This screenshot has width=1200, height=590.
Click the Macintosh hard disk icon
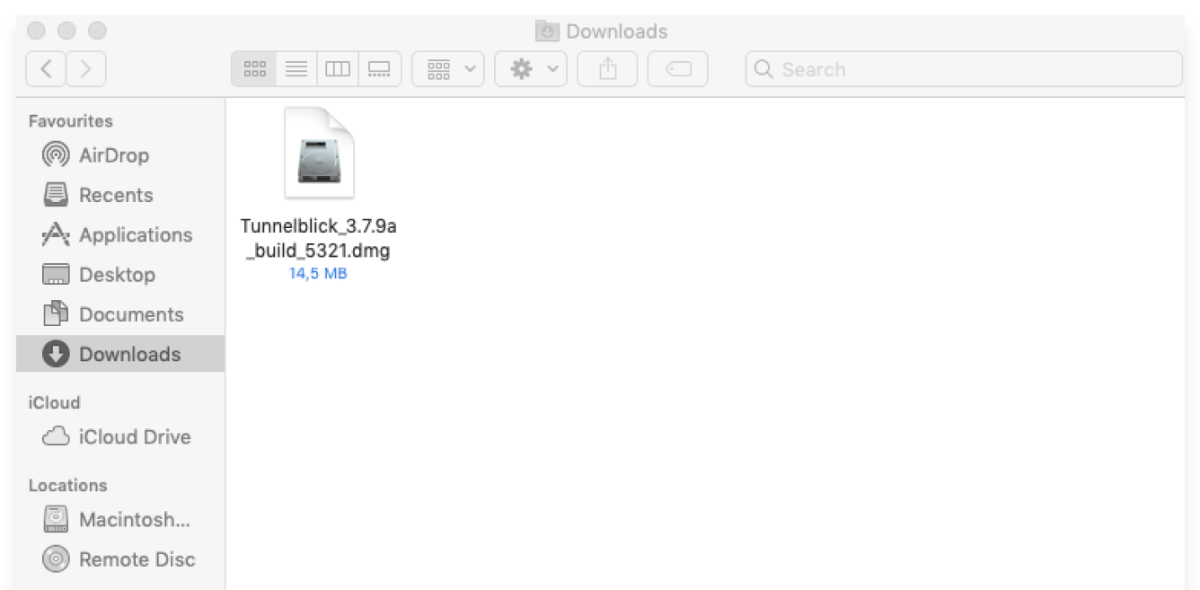coord(56,520)
